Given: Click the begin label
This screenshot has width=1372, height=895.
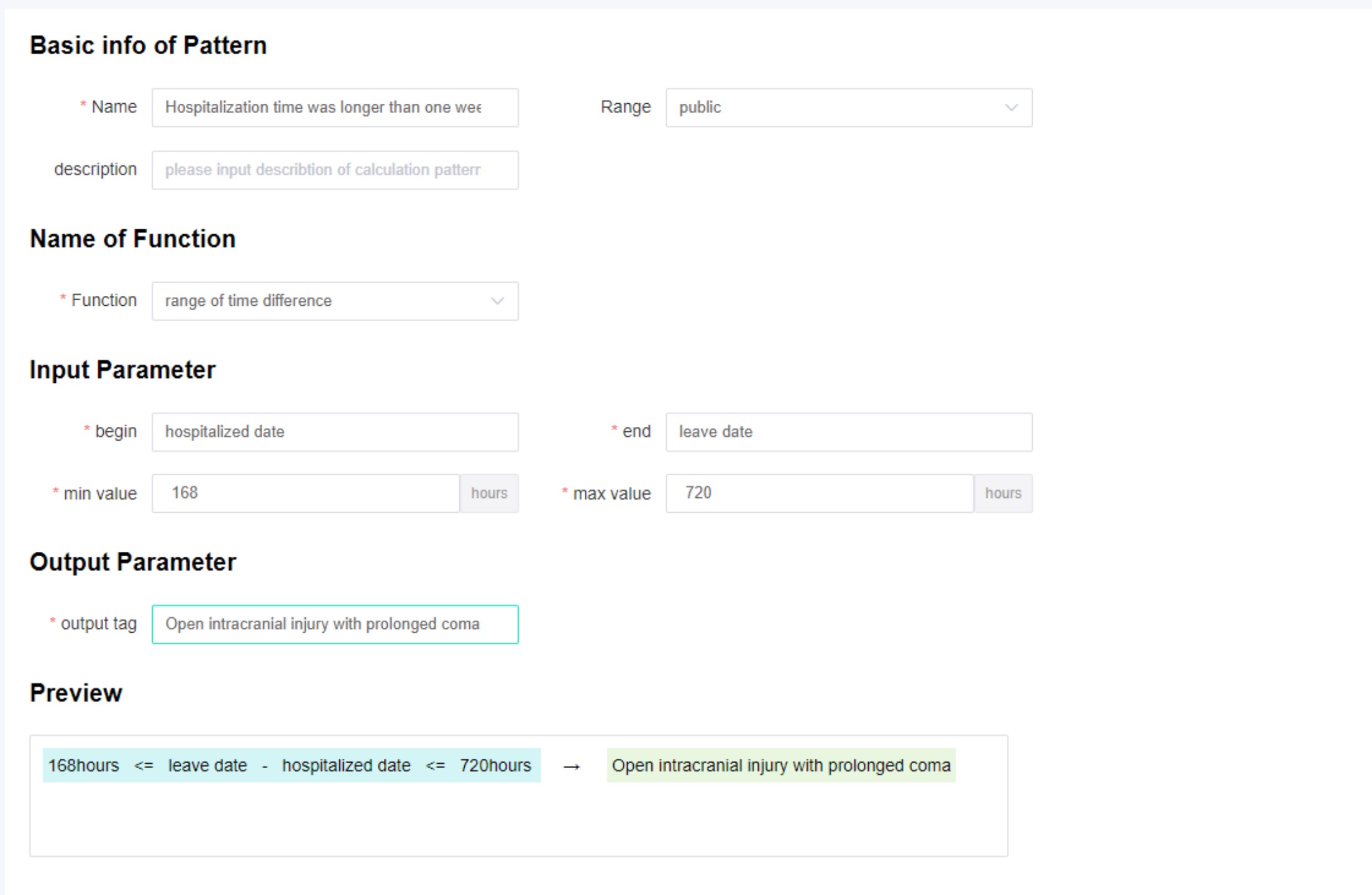Looking at the screenshot, I should (116, 431).
